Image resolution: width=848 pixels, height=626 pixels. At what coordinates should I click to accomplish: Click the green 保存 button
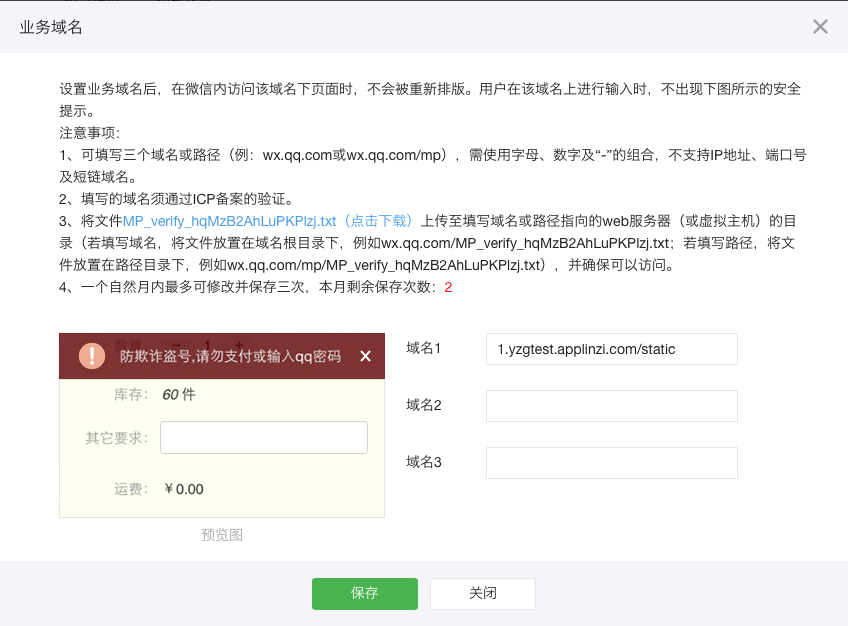[x=365, y=594]
